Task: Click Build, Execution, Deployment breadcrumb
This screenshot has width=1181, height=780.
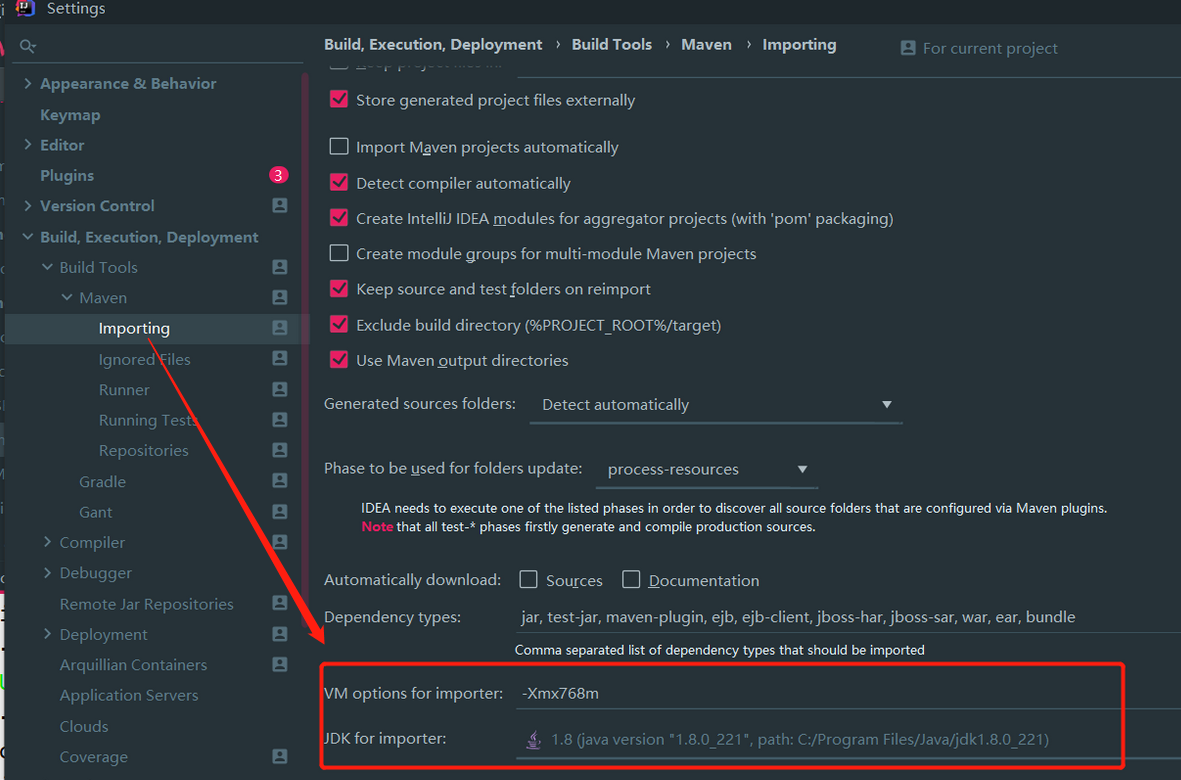Action: (x=433, y=44)
